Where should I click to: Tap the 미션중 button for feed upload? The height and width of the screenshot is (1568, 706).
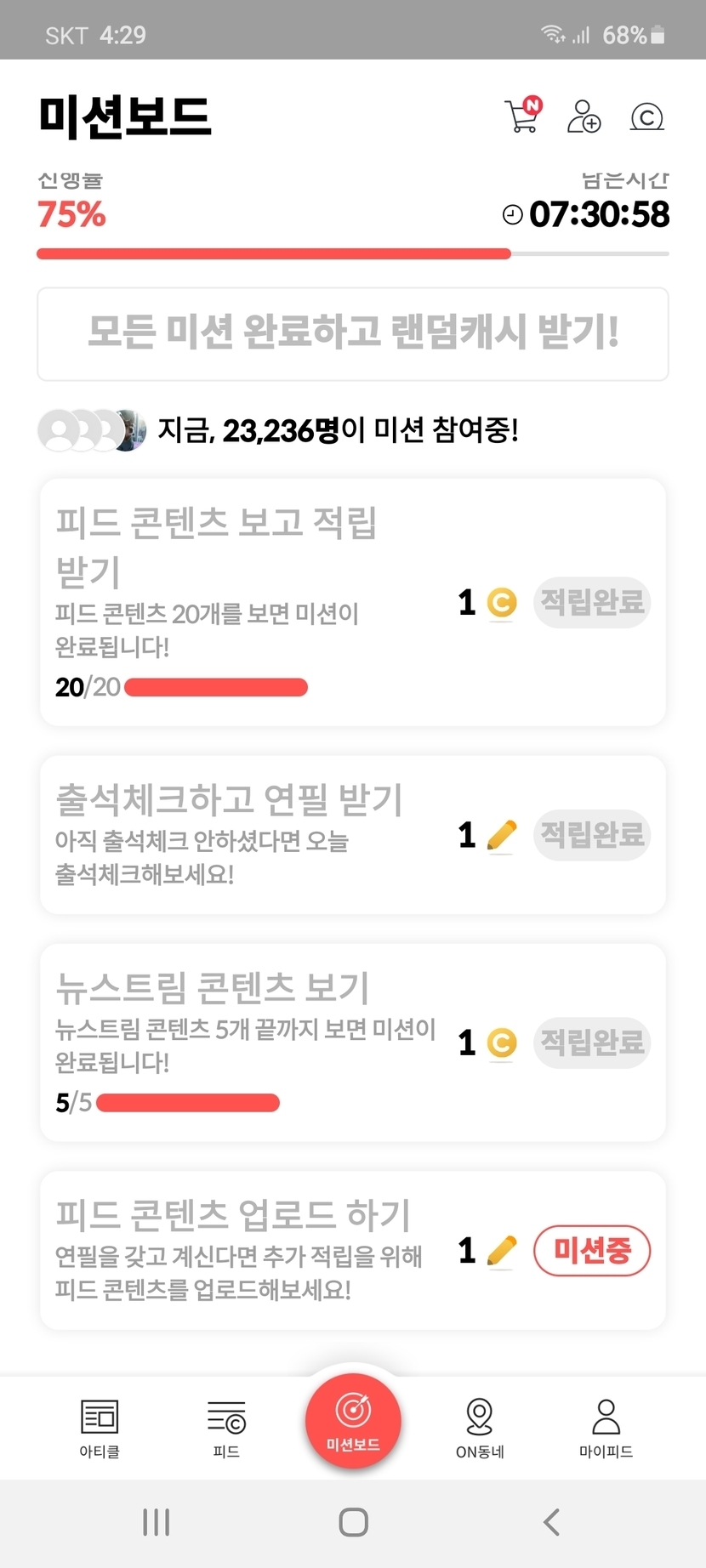[x=592, y=1250]
